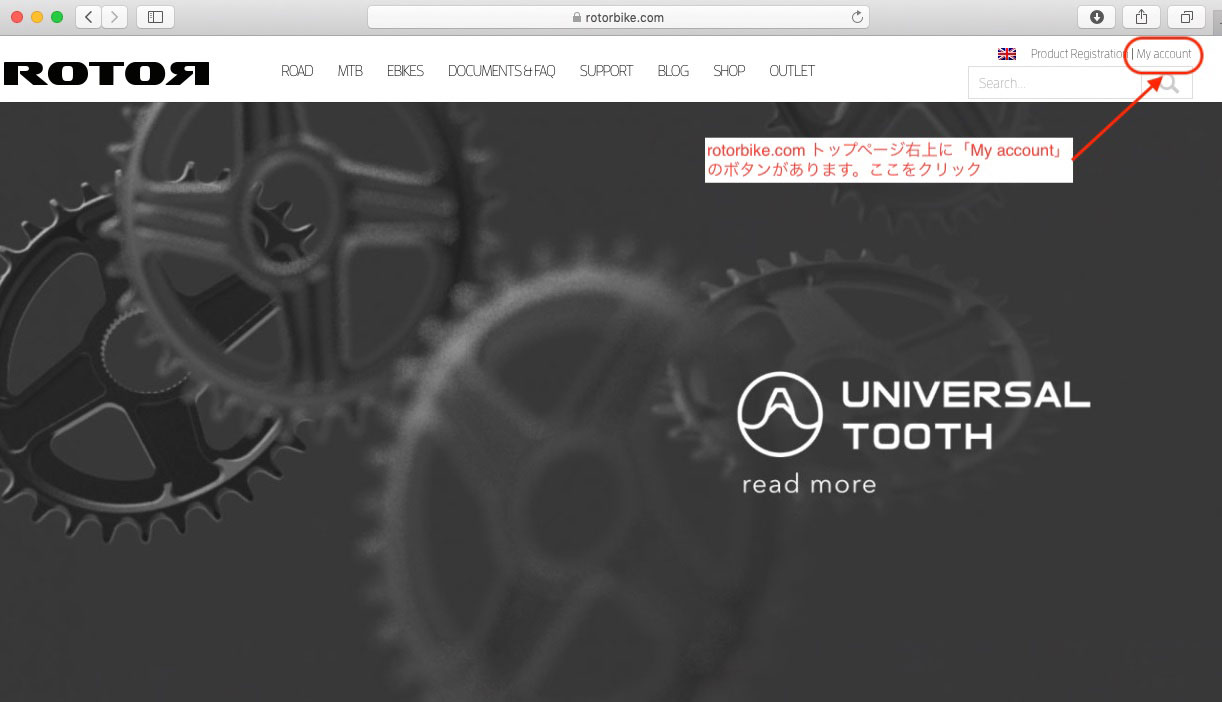Open the OUTLET menu item

pos(792,71)
